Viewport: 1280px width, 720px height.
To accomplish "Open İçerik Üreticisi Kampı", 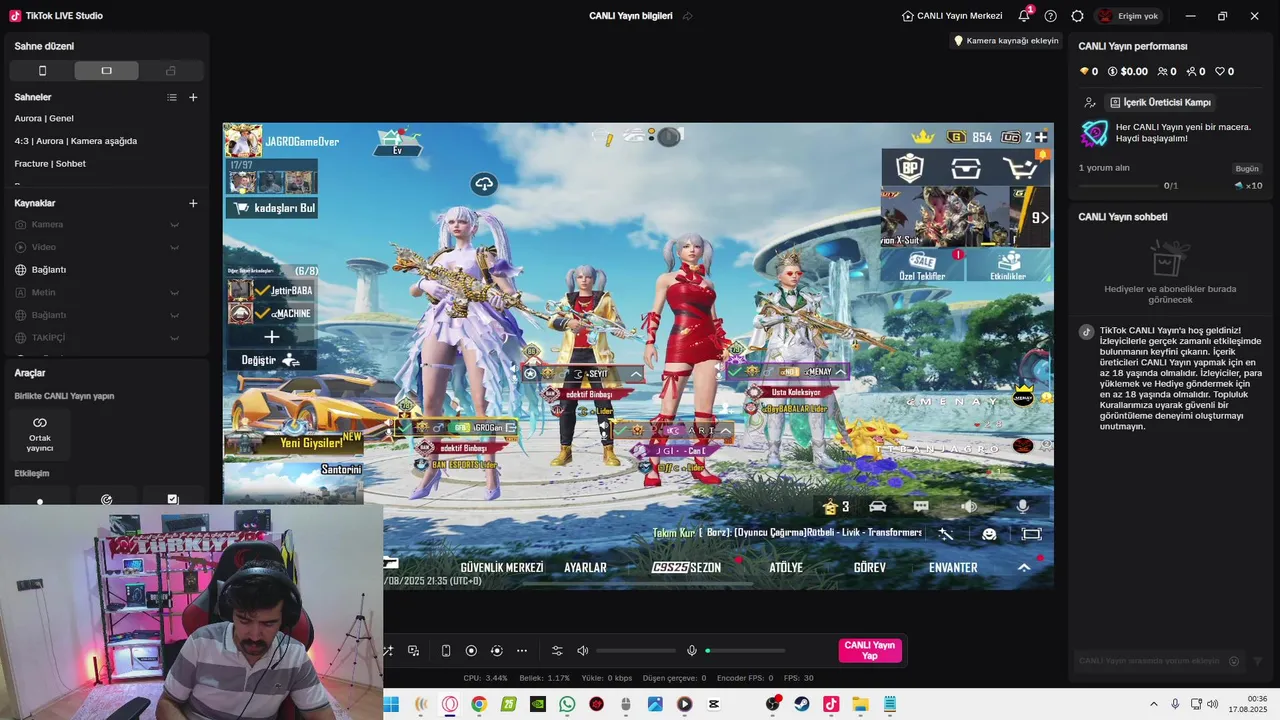I will click(1161, 102).
